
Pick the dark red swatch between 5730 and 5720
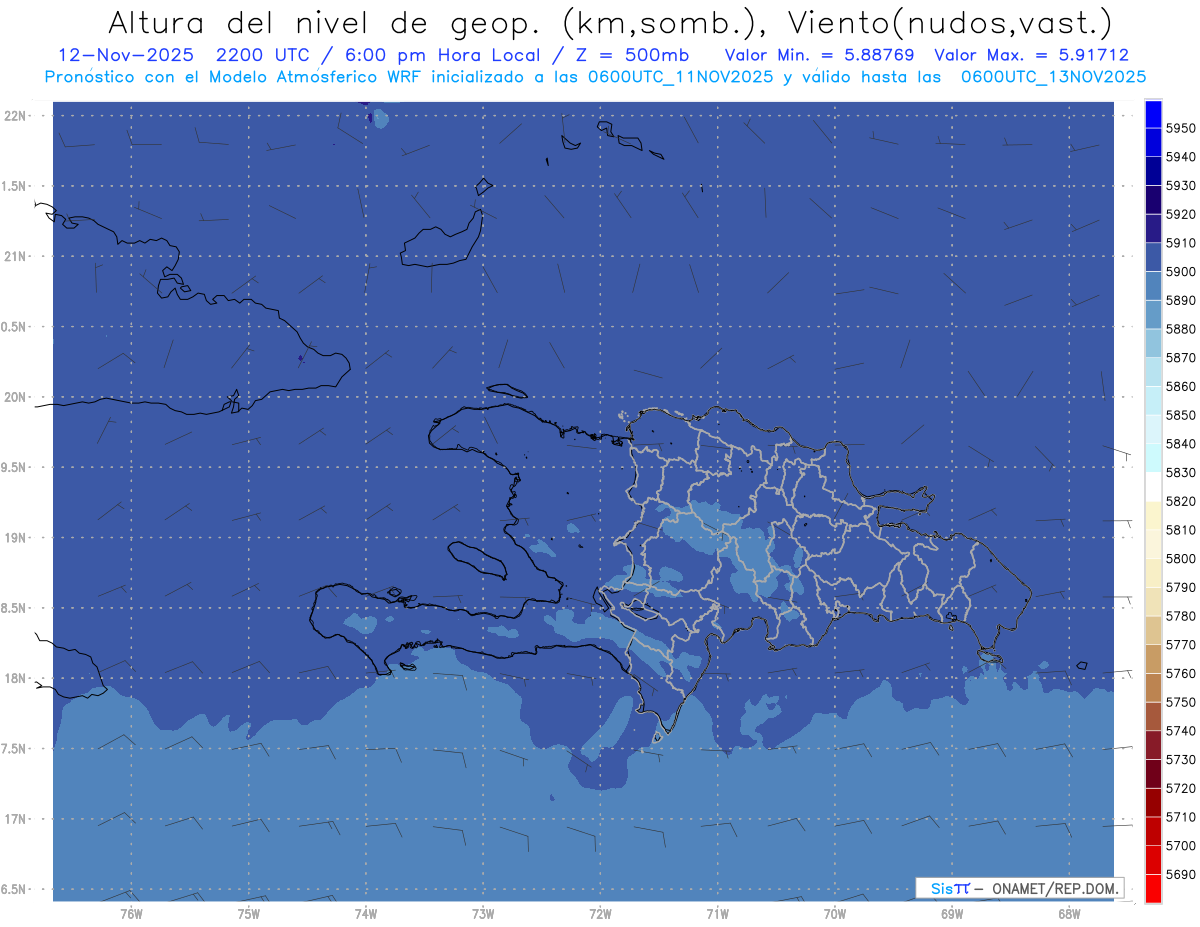tap(1153, 774)
